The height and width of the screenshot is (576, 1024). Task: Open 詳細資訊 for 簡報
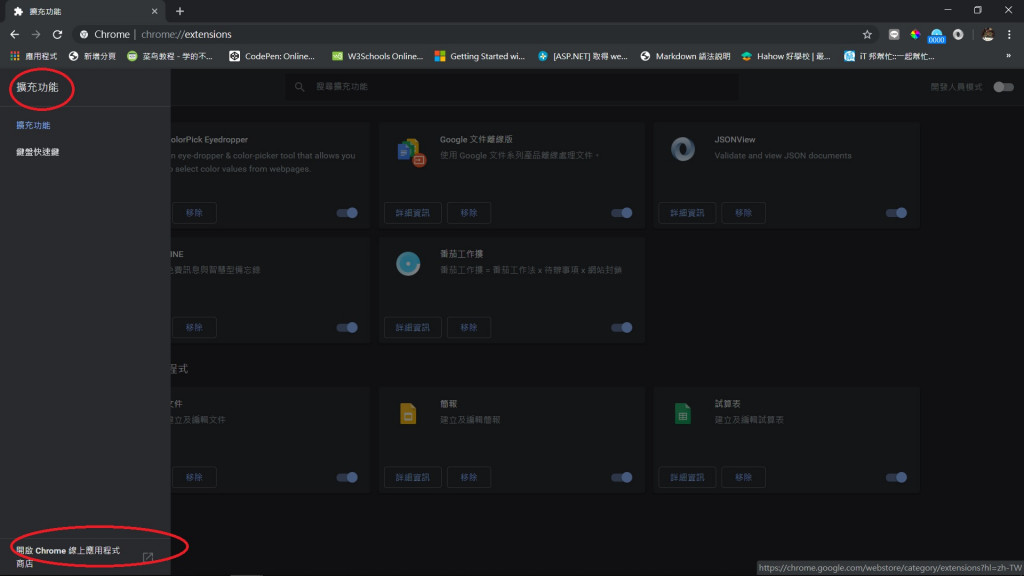coord(413,477)
